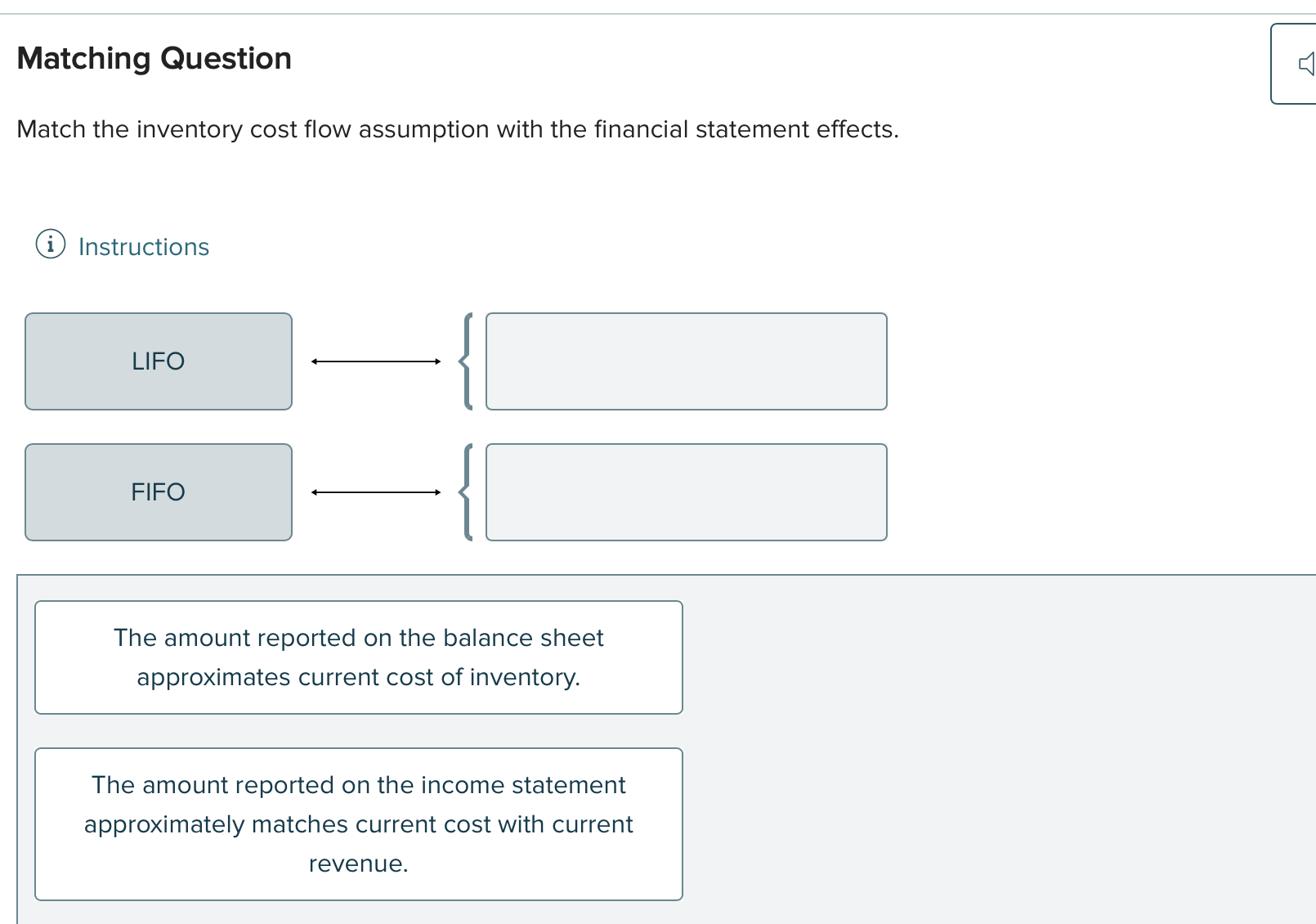Click the answer bank panel background
The image size is (1316, 924).
click(981, 736)
